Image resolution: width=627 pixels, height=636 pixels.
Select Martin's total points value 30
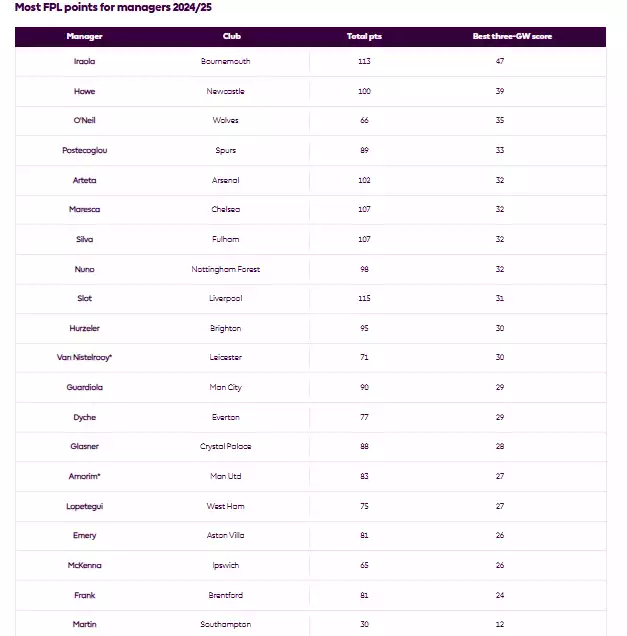[364, 625]
